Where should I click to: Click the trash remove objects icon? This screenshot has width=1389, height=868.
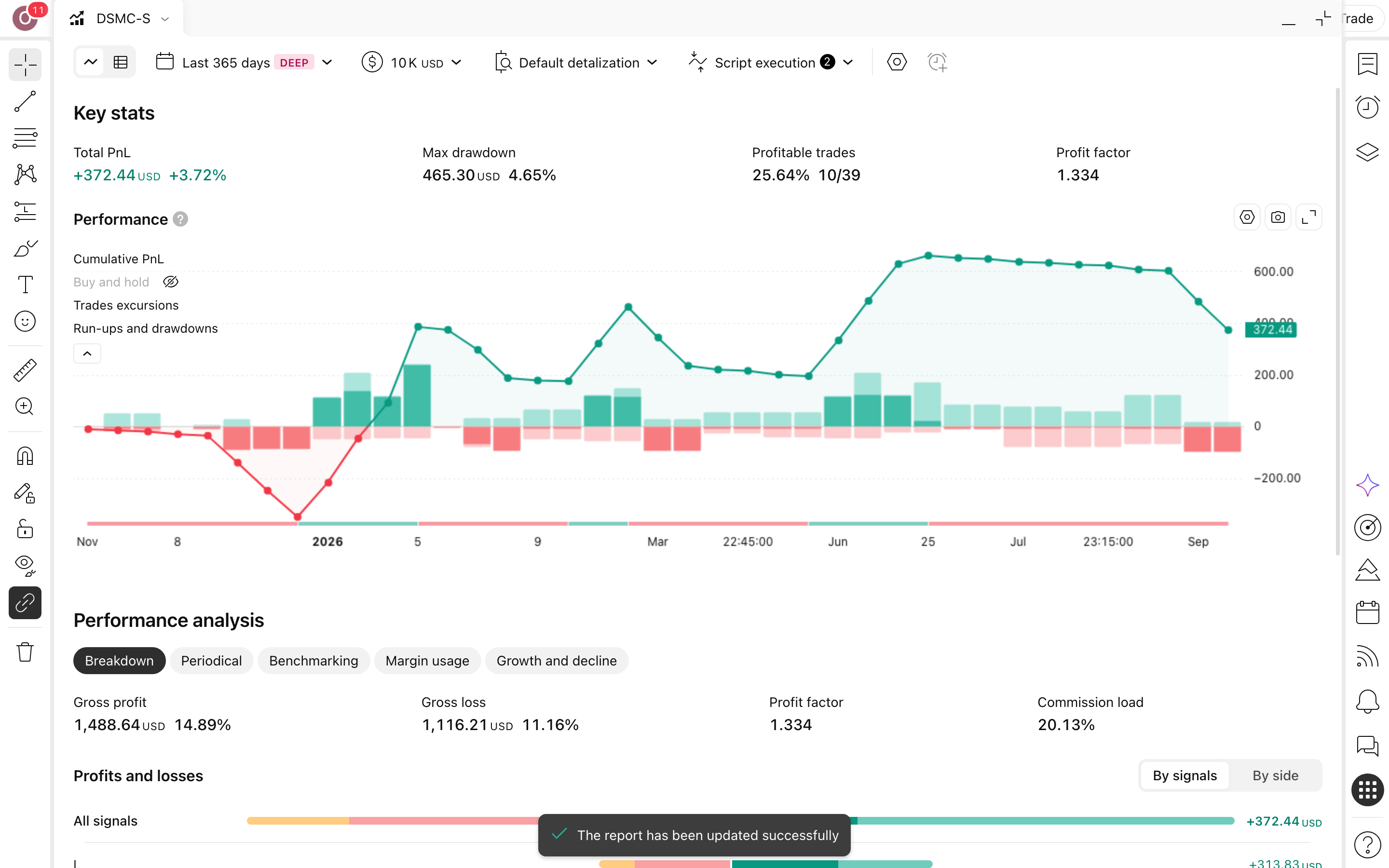[25, 652]
